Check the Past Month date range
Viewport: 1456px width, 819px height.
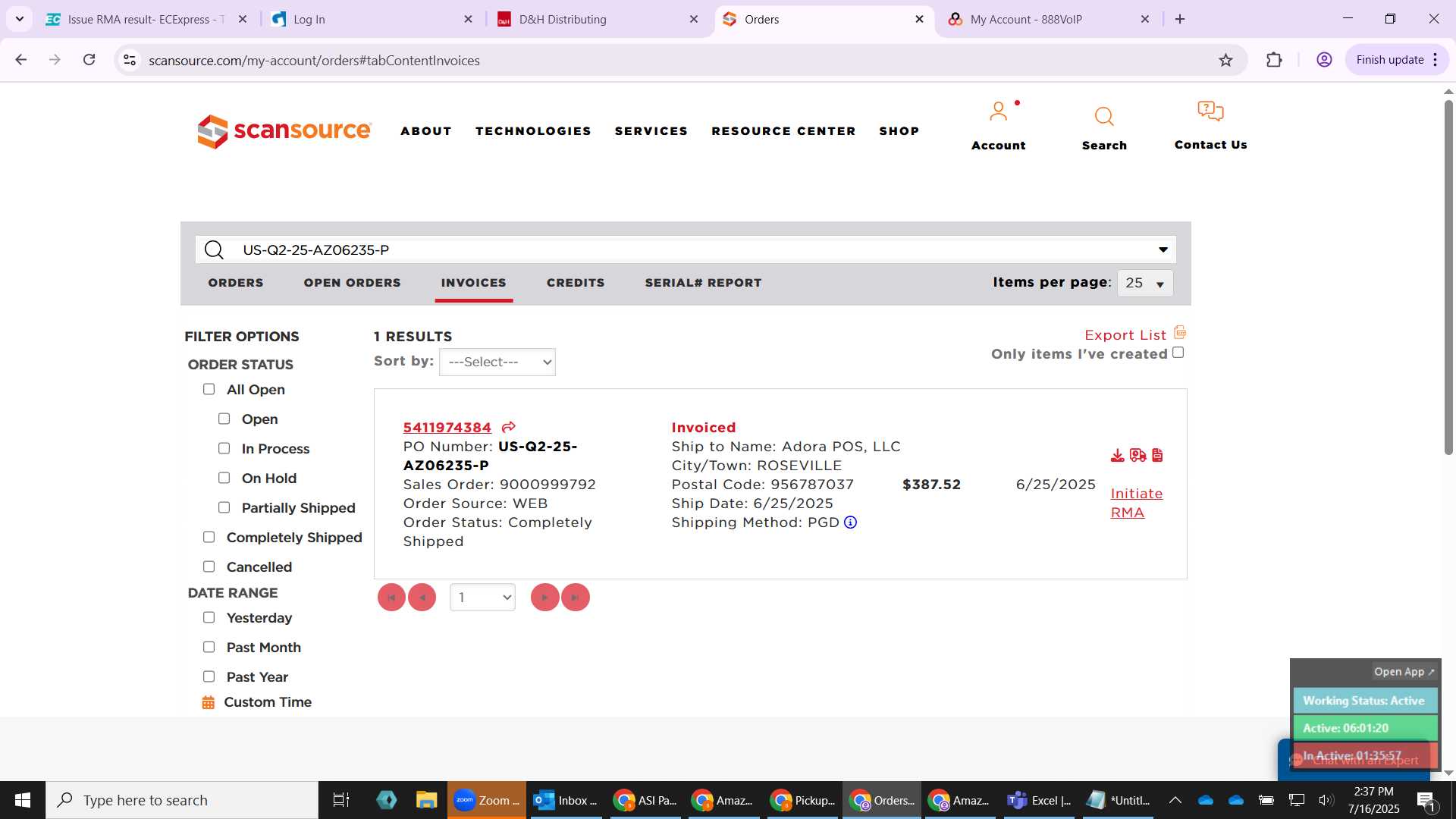coord(209,648)
